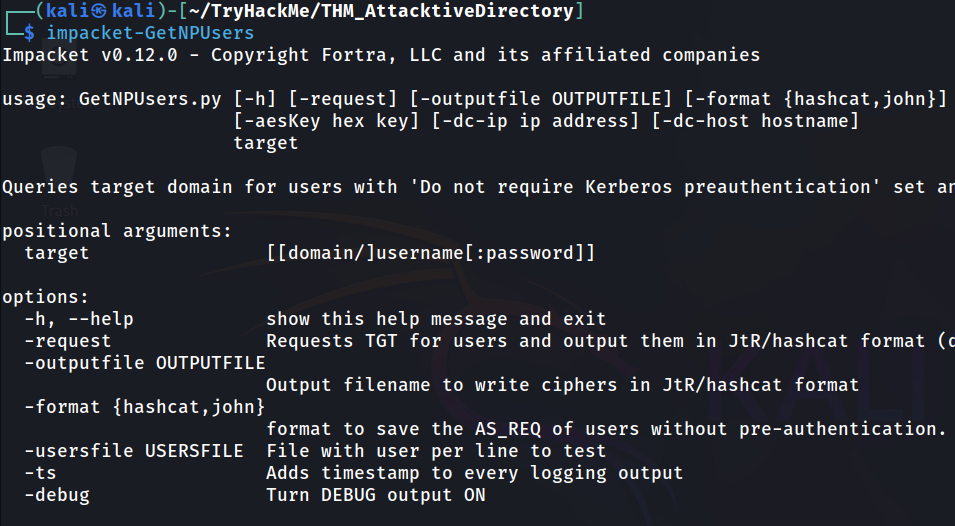Click the positional arguments heading

pos(117,231)
